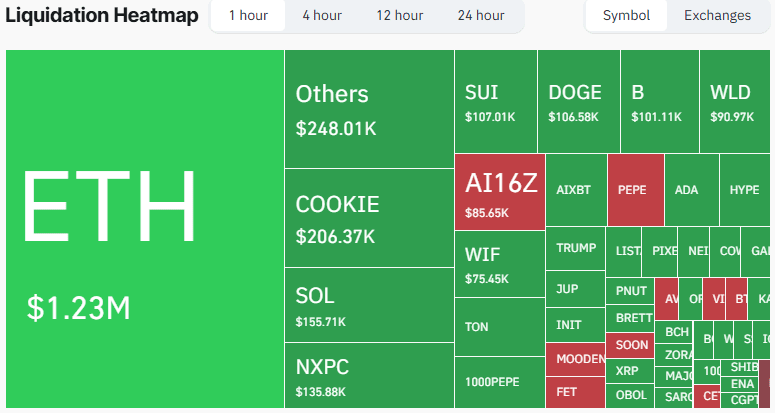Image resolution: width=775 pixels, height=413 pixels.
Task: Click the red AI16Z $85.65K tile
Action: click(500, 192)
